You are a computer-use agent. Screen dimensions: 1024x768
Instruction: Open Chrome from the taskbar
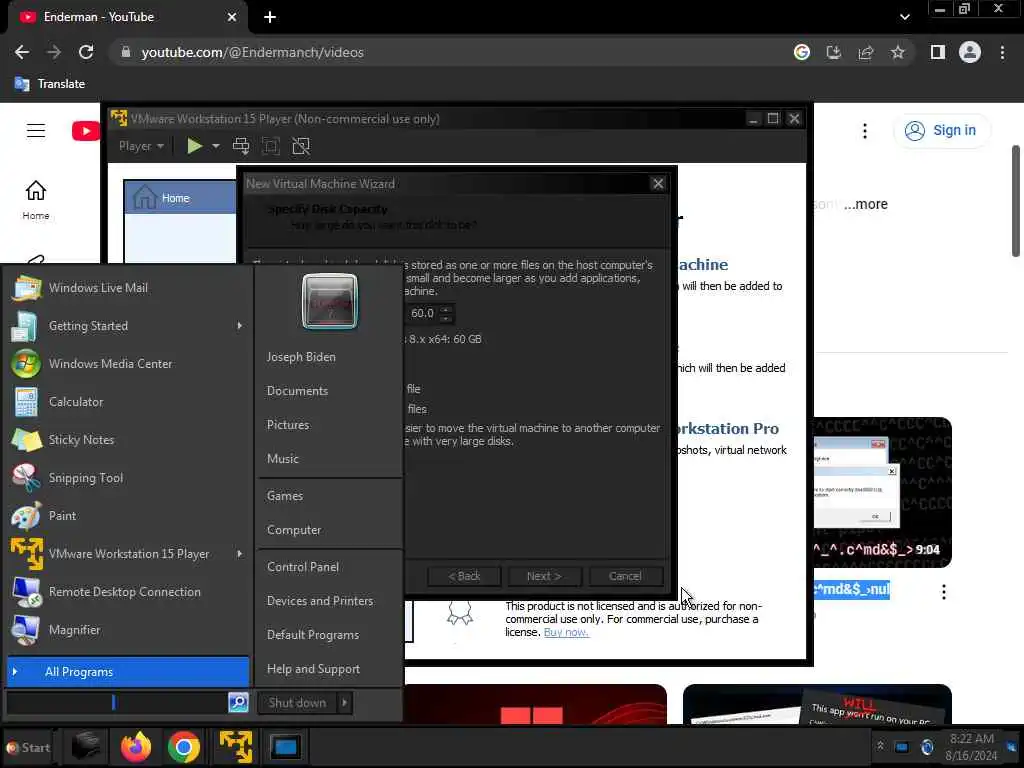click(184, 746)
